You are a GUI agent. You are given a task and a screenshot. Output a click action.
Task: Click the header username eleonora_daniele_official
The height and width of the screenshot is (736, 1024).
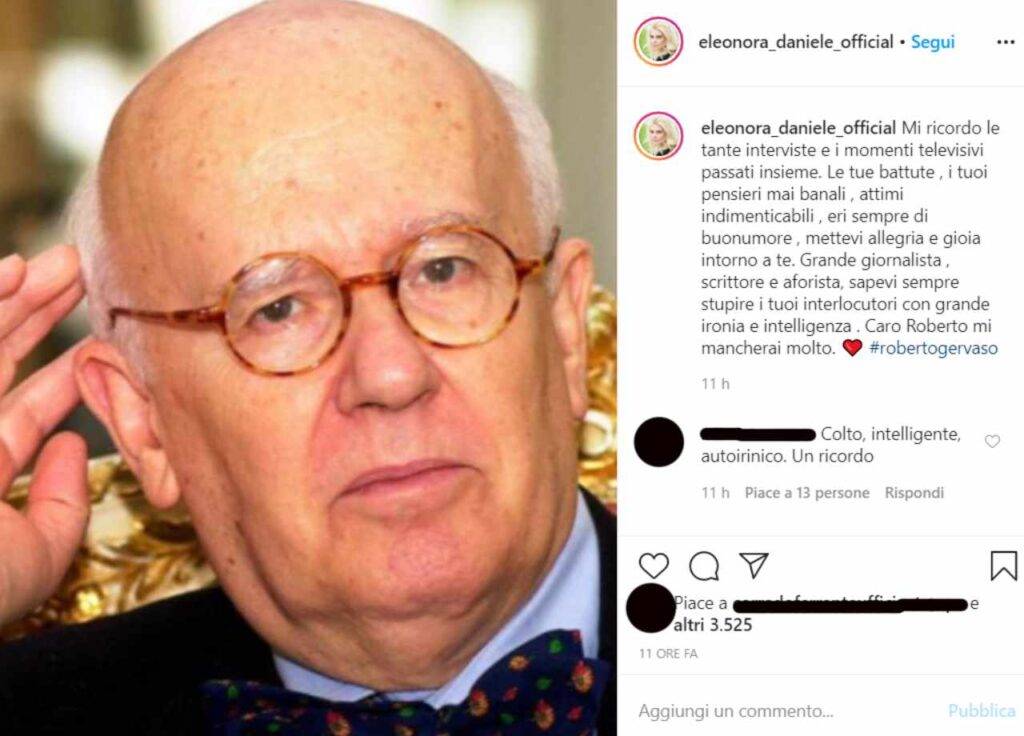[795, 42]
